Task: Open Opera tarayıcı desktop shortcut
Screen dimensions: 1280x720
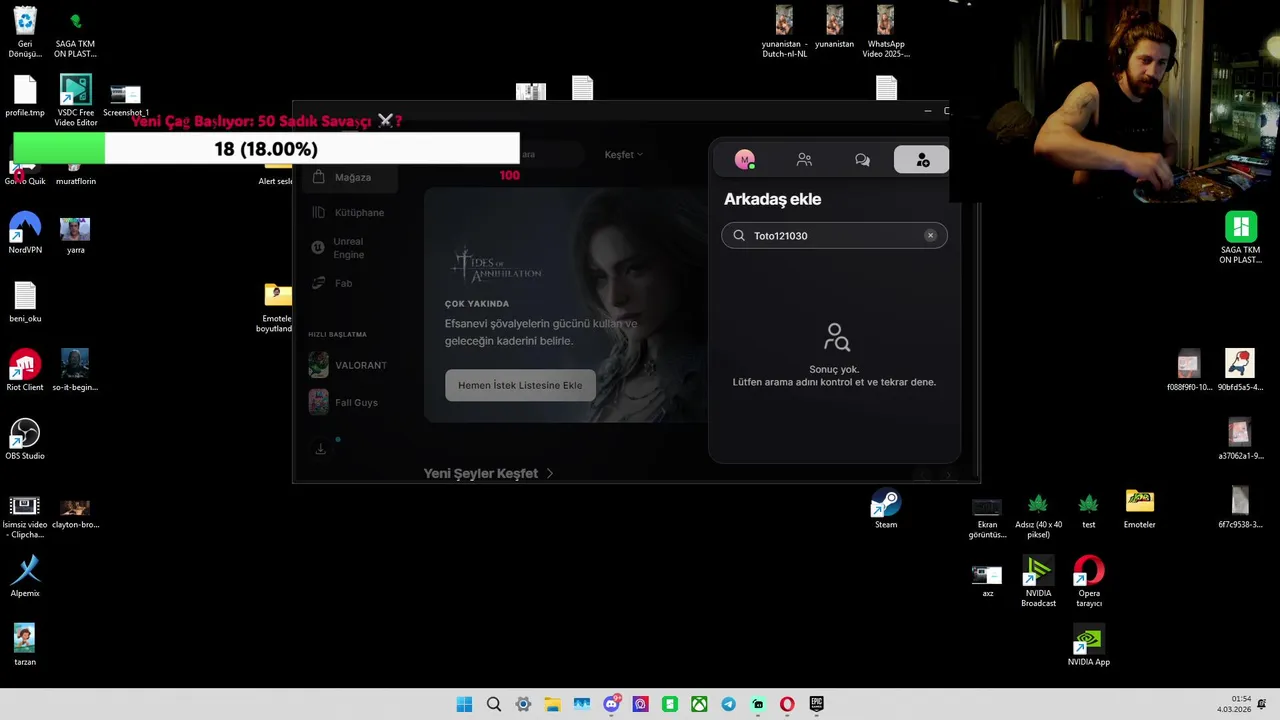Action: click(1089, 582)
